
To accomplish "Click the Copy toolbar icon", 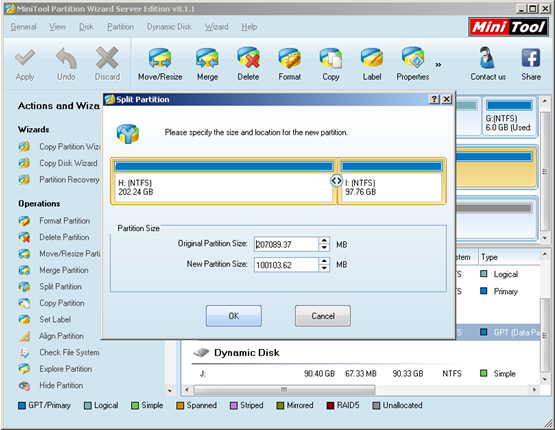I will pos(331,58).
